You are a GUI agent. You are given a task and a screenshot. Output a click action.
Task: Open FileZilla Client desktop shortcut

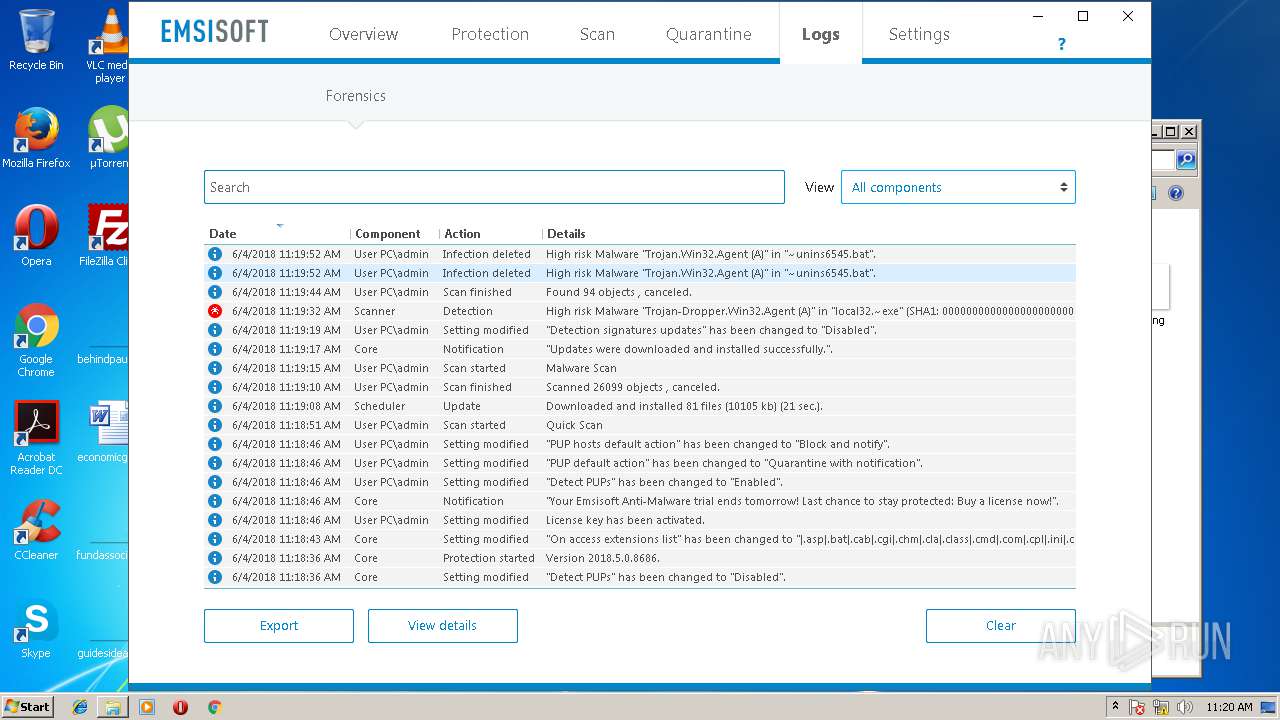tap(104, 236)
